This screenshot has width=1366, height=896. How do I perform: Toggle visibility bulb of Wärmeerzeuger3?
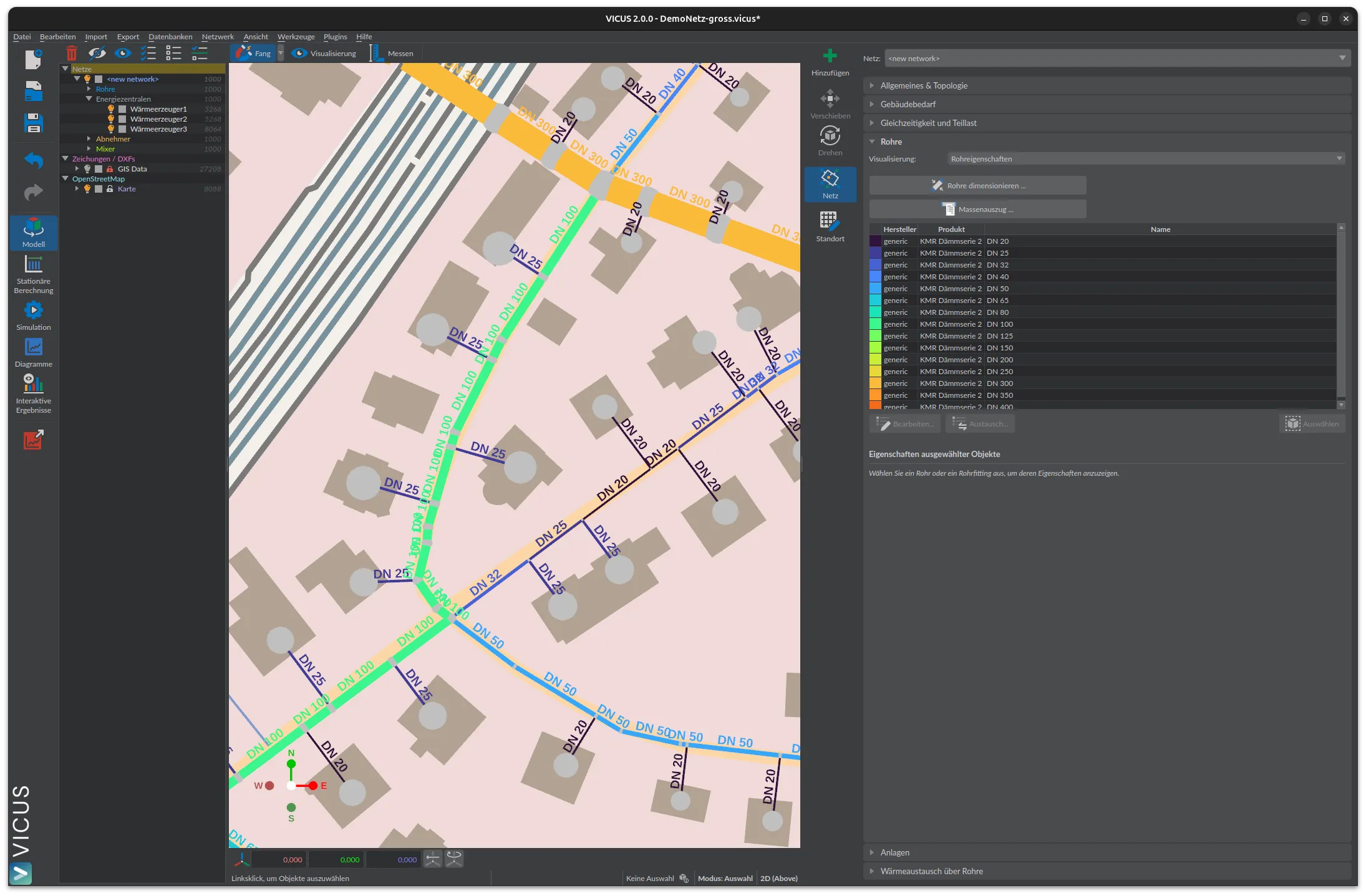[x=111, y=129]
